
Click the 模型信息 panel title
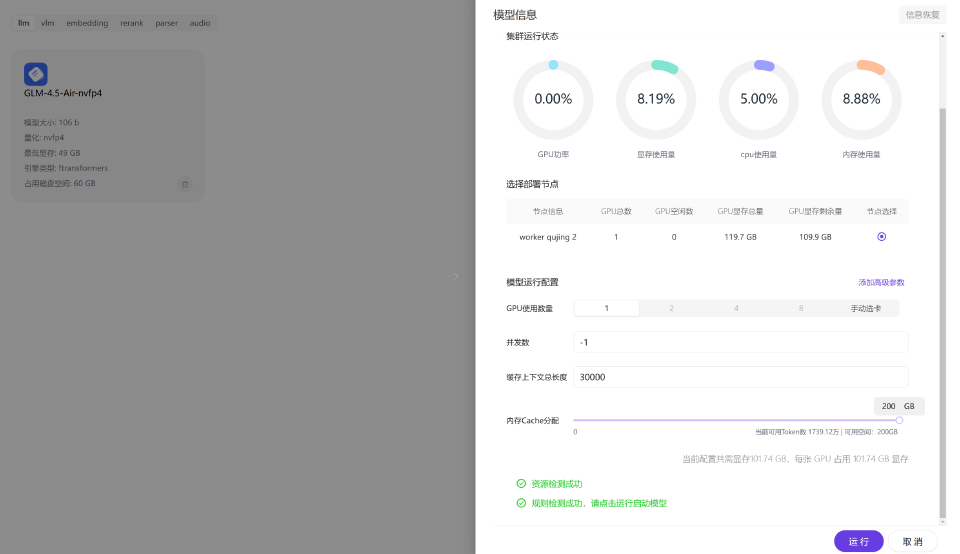point(515,15)
